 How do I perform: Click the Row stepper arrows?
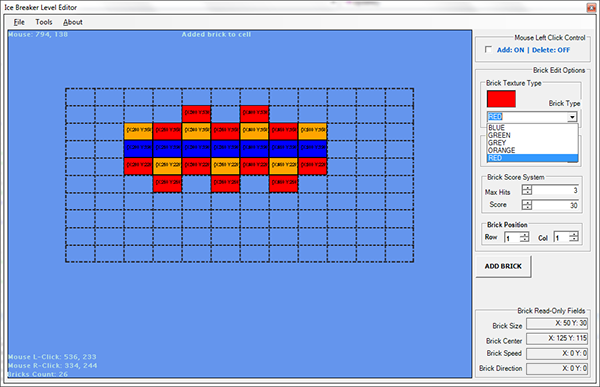[x=524, y=237]
